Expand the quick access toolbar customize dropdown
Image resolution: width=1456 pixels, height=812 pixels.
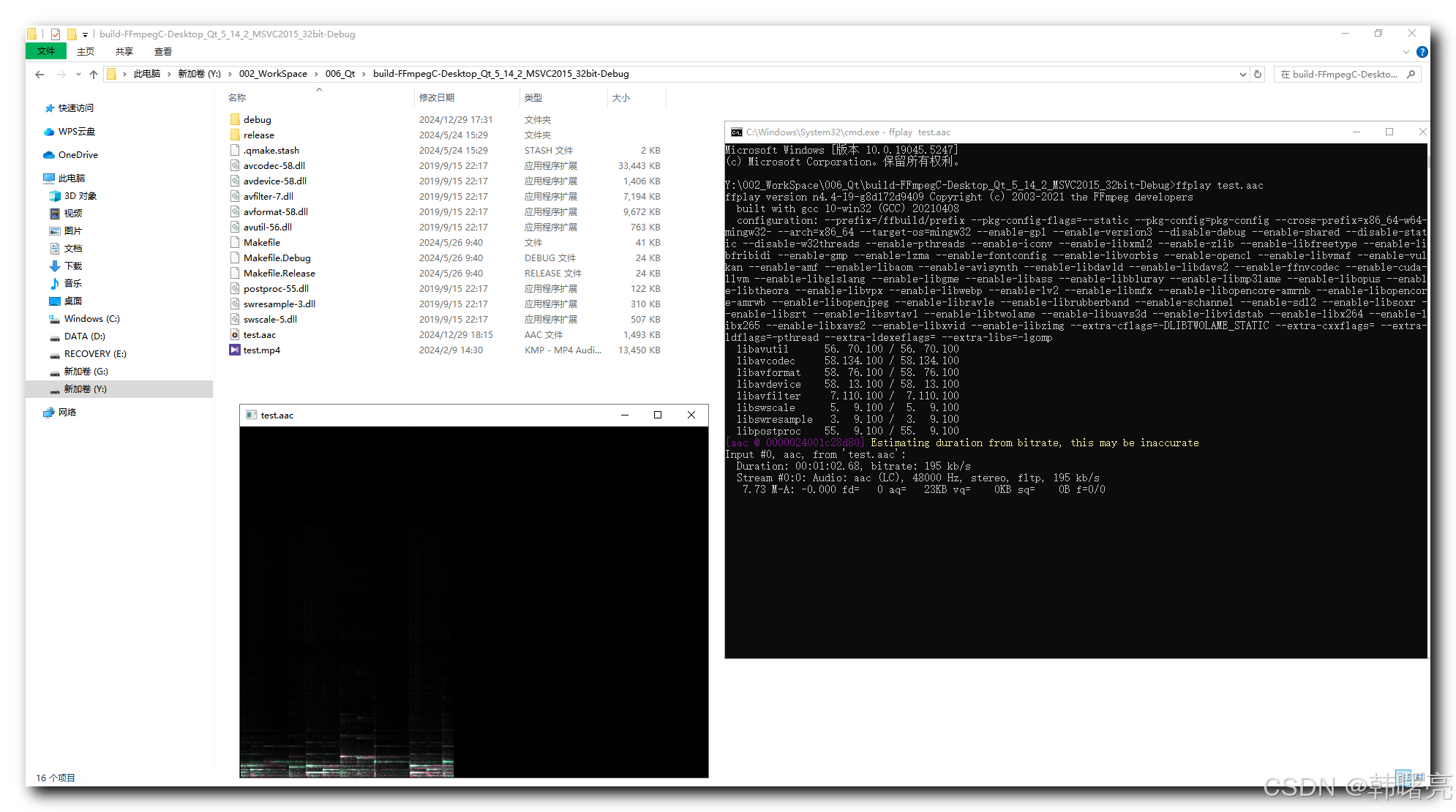(x=84, y=34)
